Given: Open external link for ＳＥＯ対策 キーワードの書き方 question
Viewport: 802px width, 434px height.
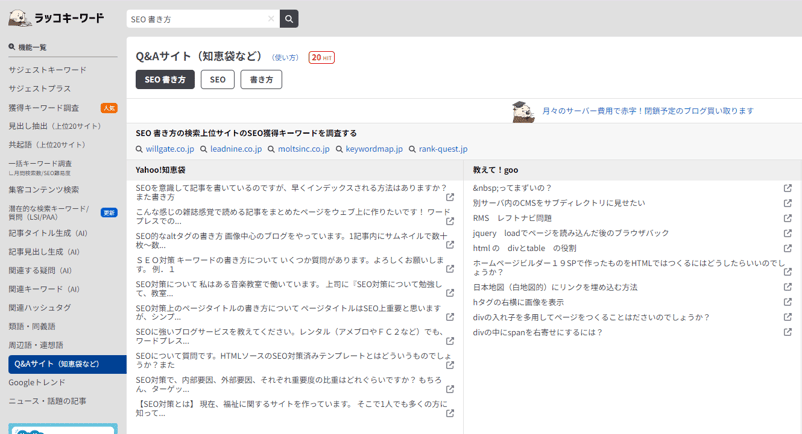Looking at the screenshot, I should coord(450,269).
